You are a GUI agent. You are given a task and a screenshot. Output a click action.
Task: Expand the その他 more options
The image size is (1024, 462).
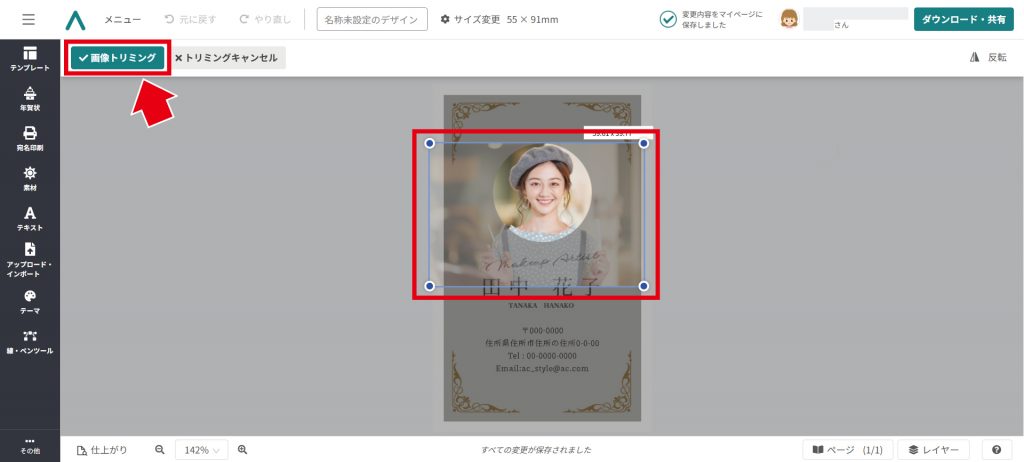pos(30,445)
